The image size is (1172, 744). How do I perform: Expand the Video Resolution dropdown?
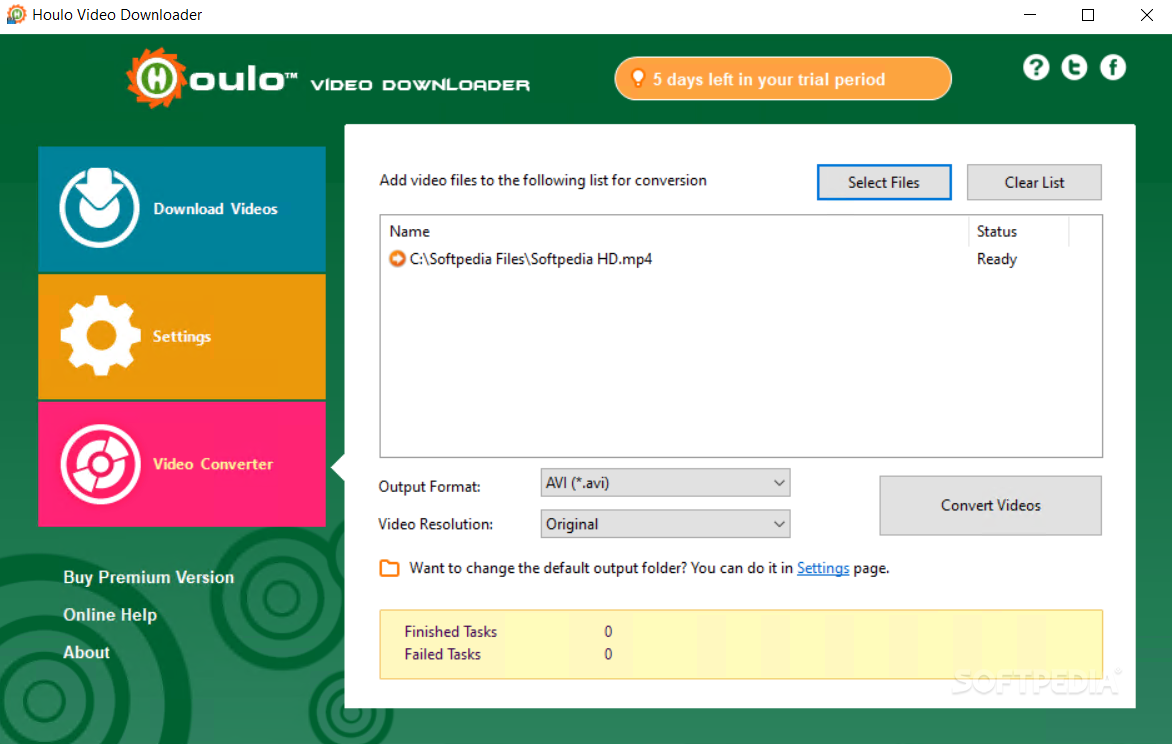point(665,524)
